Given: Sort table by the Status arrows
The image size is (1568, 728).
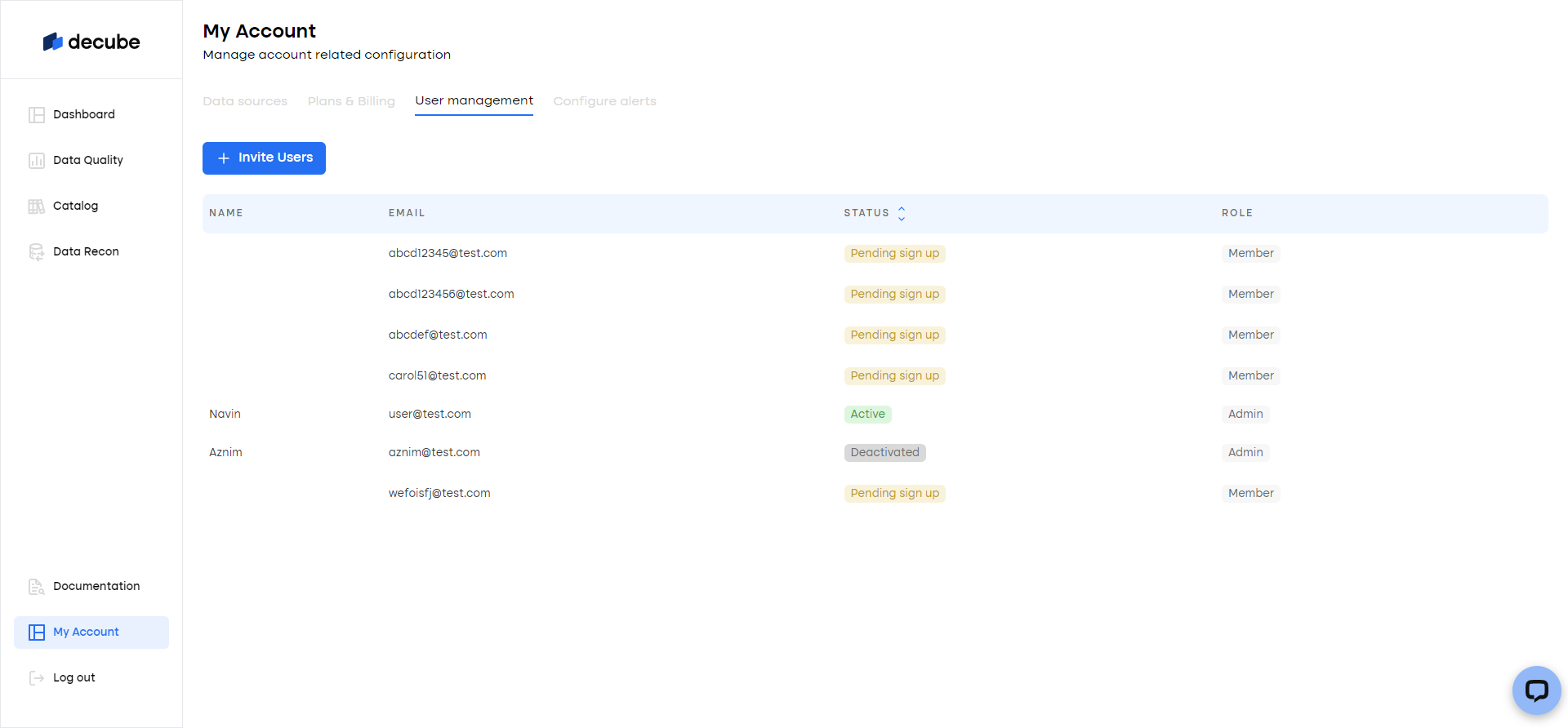Looking at the screenshot, I should [x=902, y=213].
